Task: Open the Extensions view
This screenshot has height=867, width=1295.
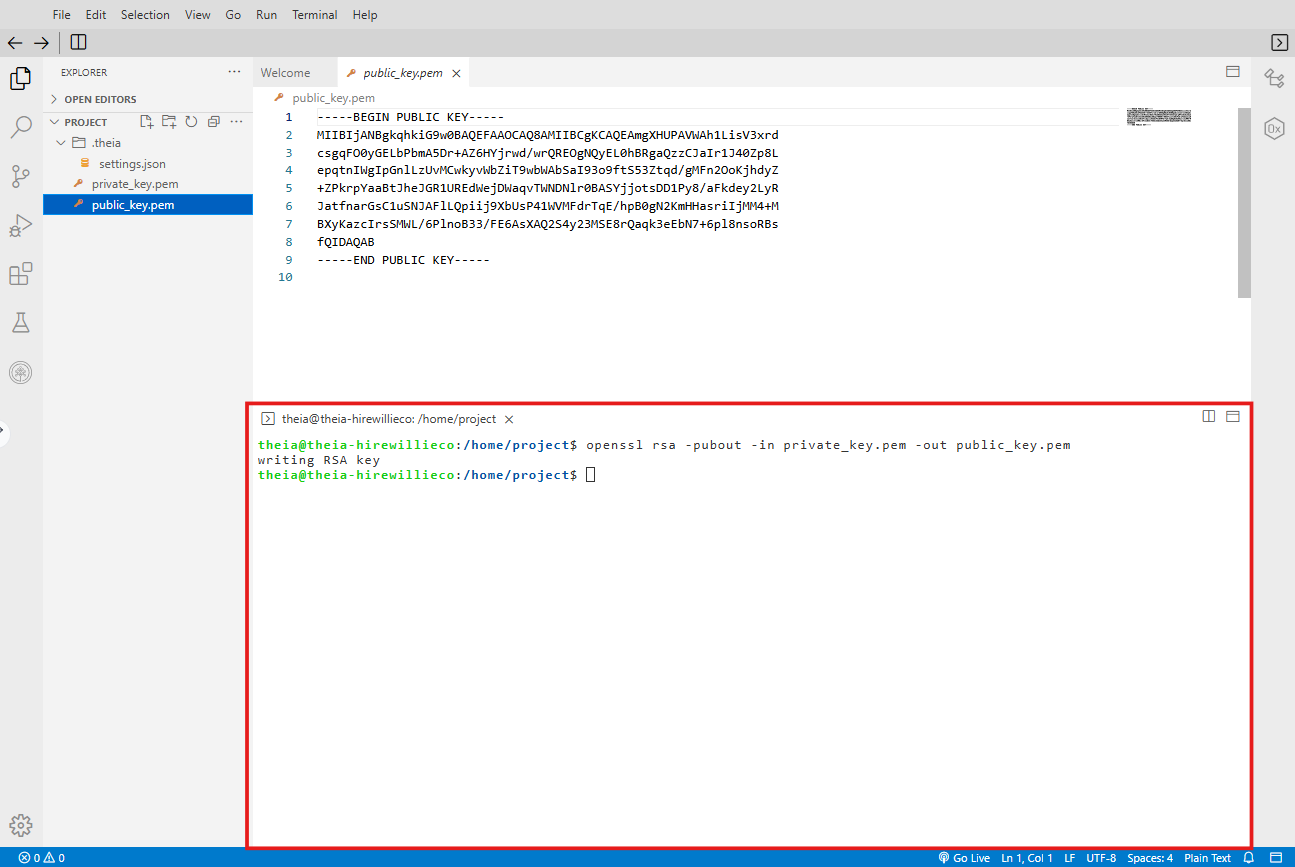Action: tap(21, 274)
